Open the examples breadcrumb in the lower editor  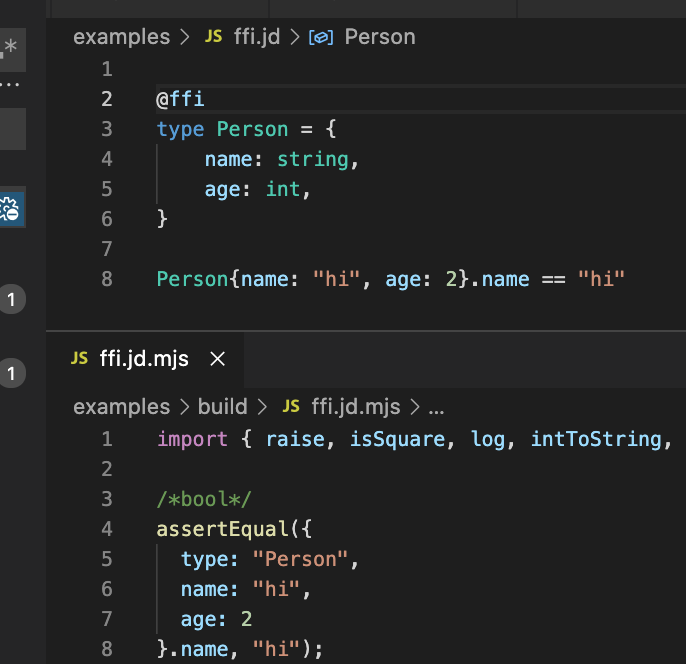click(121, 407)
